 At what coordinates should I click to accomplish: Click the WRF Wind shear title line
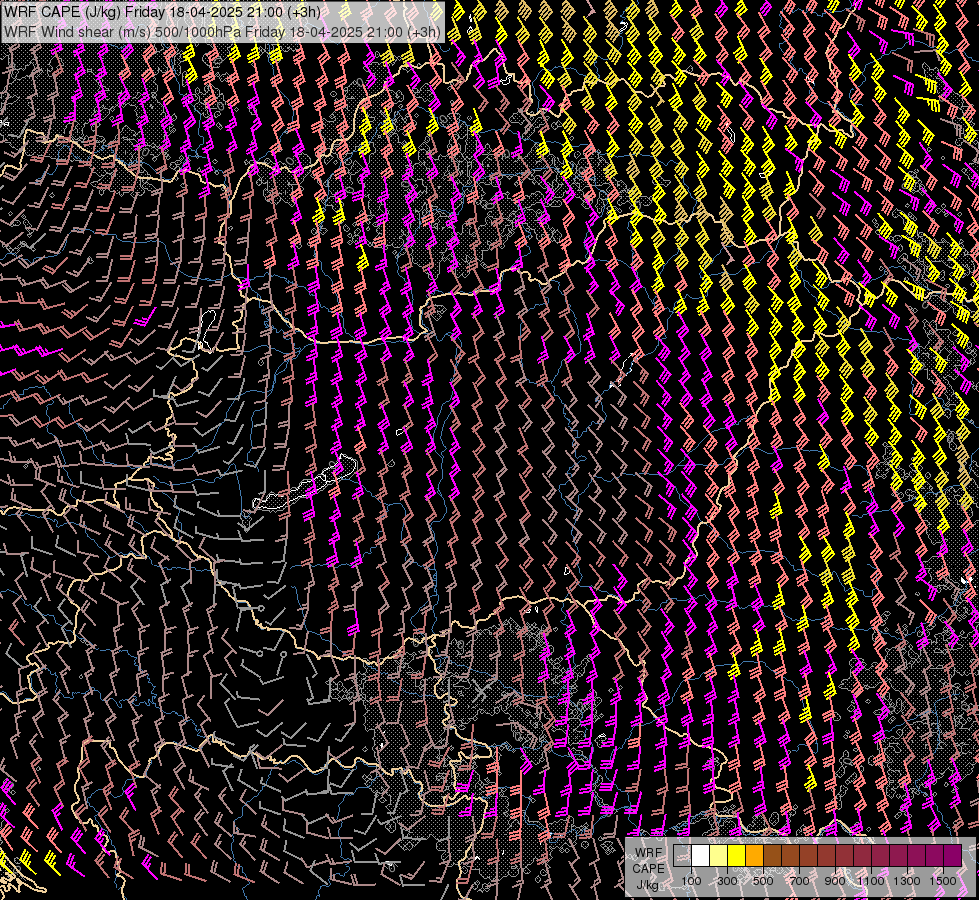pos(222,31)
